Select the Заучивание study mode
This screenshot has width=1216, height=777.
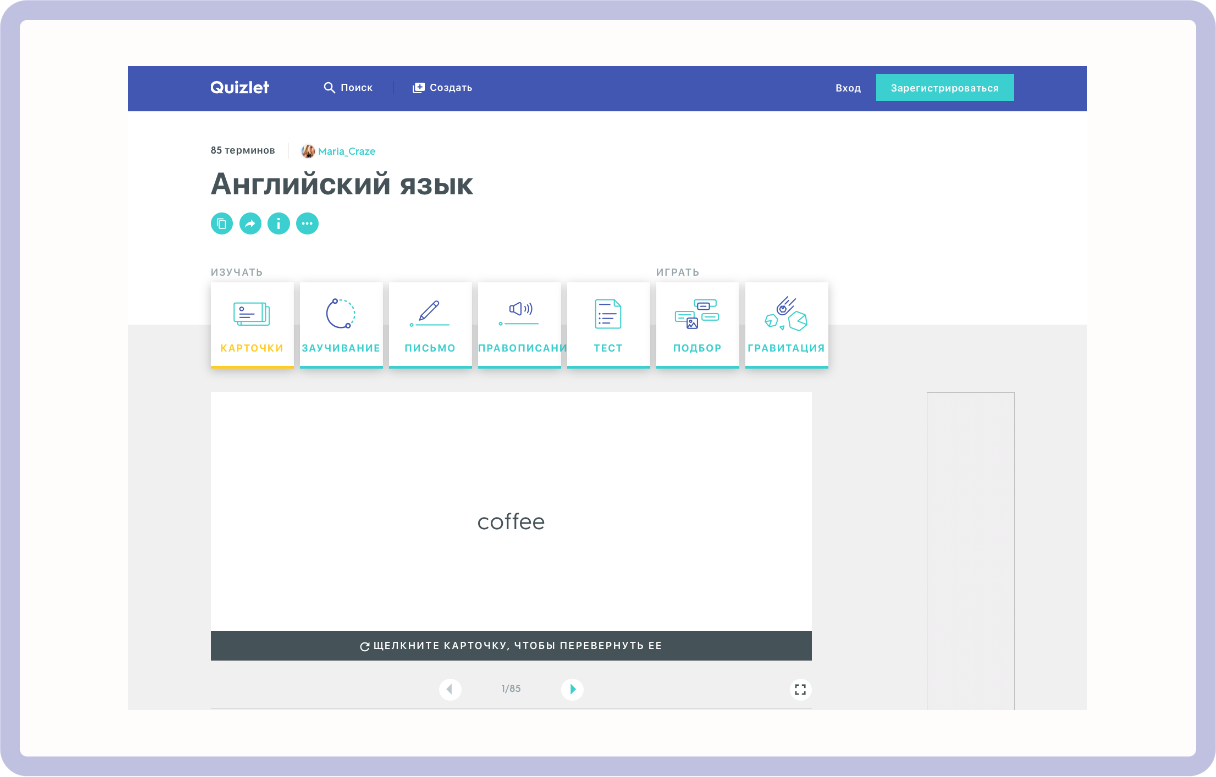point(341,324)
